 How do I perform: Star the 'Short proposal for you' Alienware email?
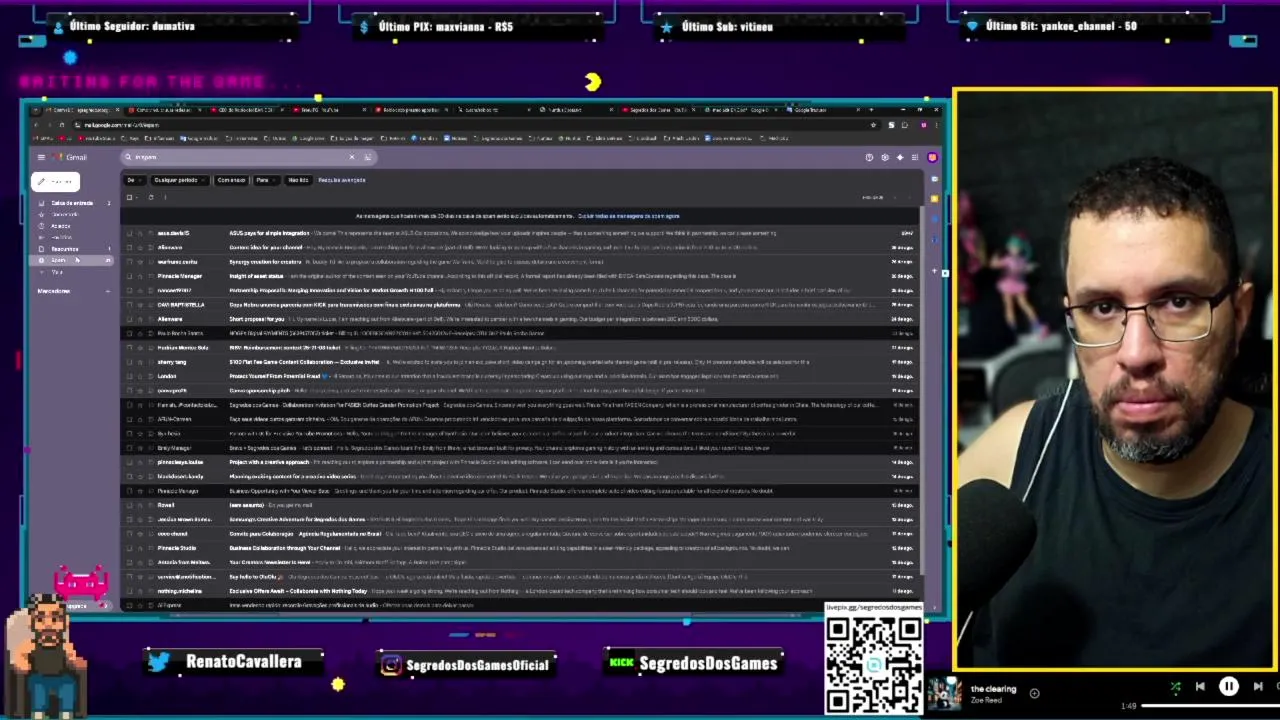[140, 319]
